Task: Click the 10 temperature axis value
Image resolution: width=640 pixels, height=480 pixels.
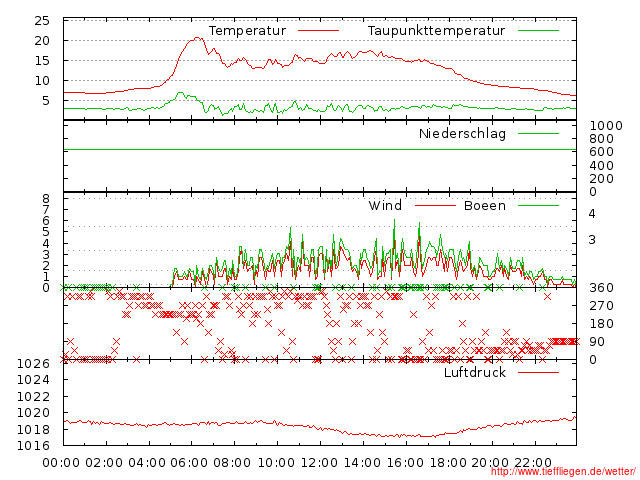Action: click(42, 80)
